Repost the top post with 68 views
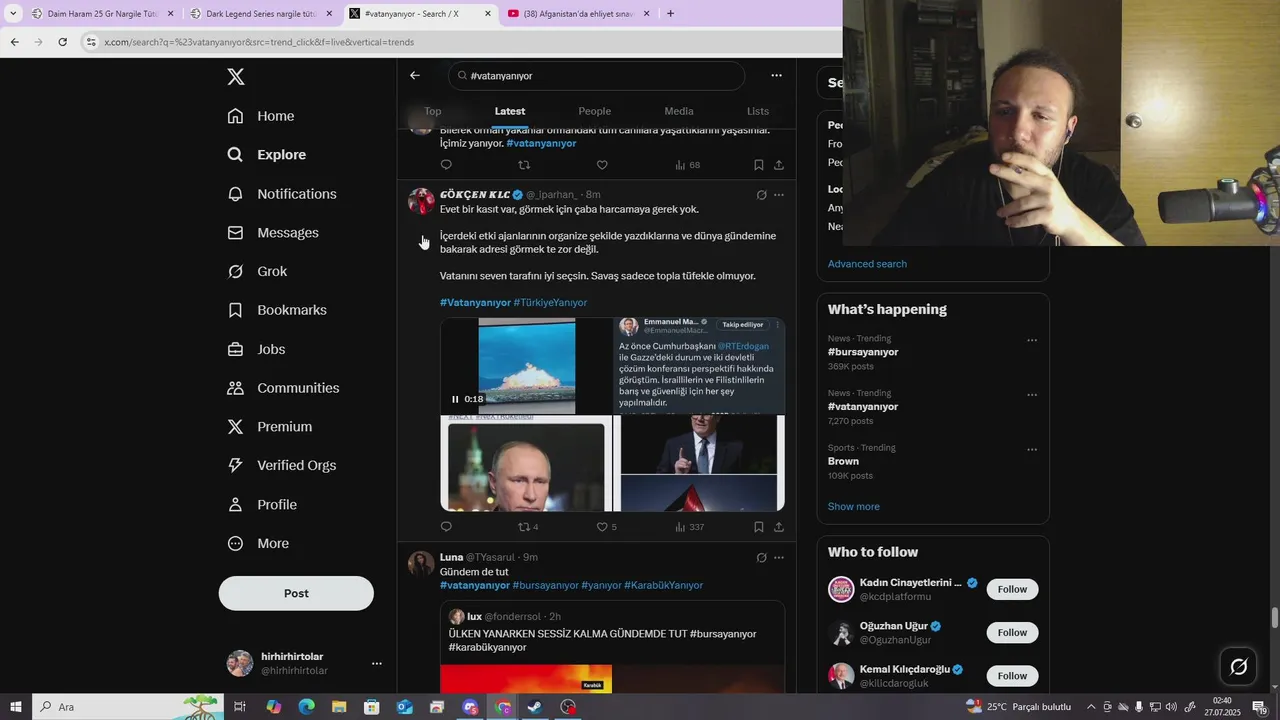Screen dimensions: 1280x720 click(x=524, y=165)
